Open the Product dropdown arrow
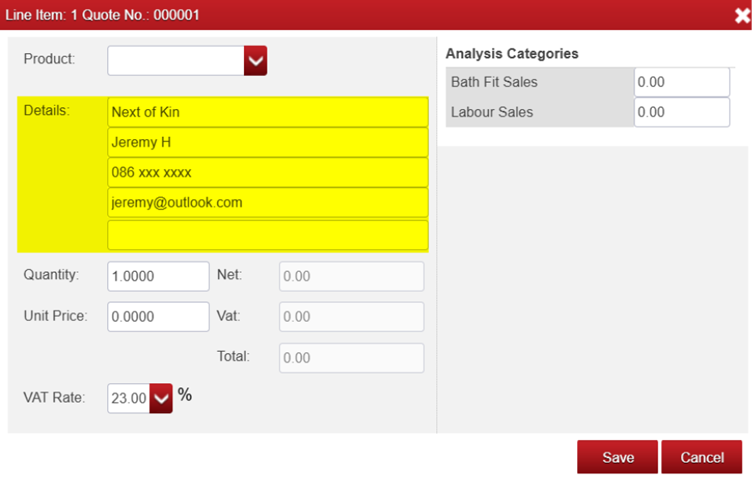 256,61
